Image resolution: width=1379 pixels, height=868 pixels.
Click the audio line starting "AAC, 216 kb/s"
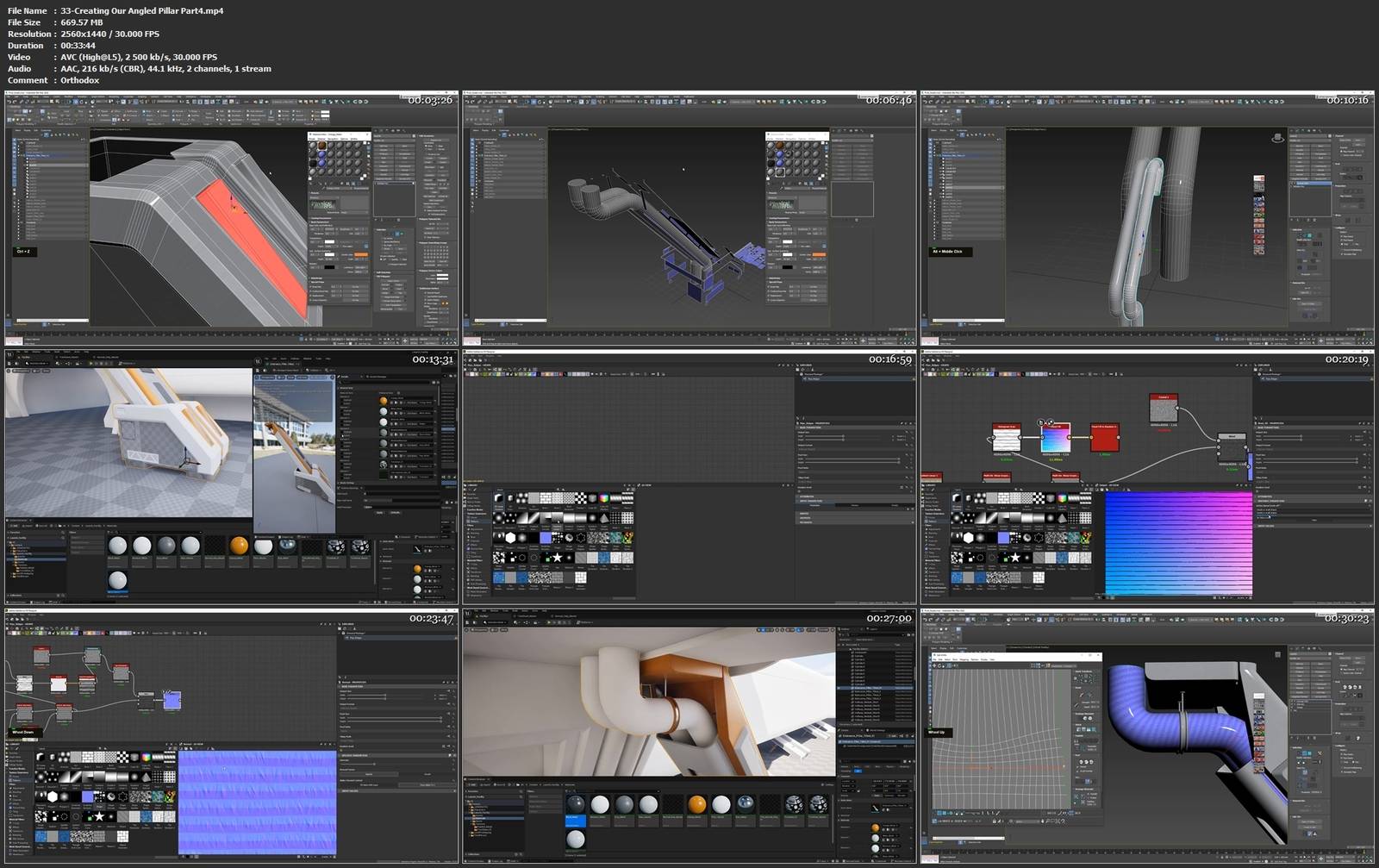[165, 68]
